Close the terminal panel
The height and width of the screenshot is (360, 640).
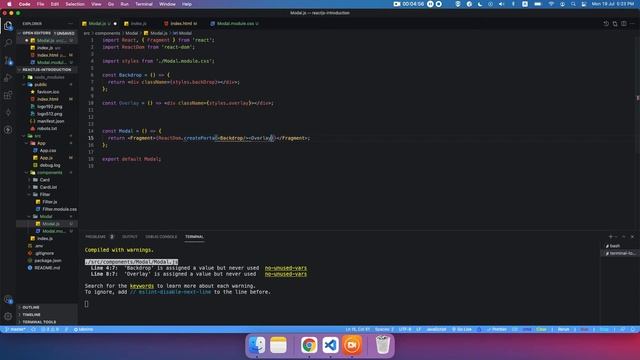coord(632,237)
